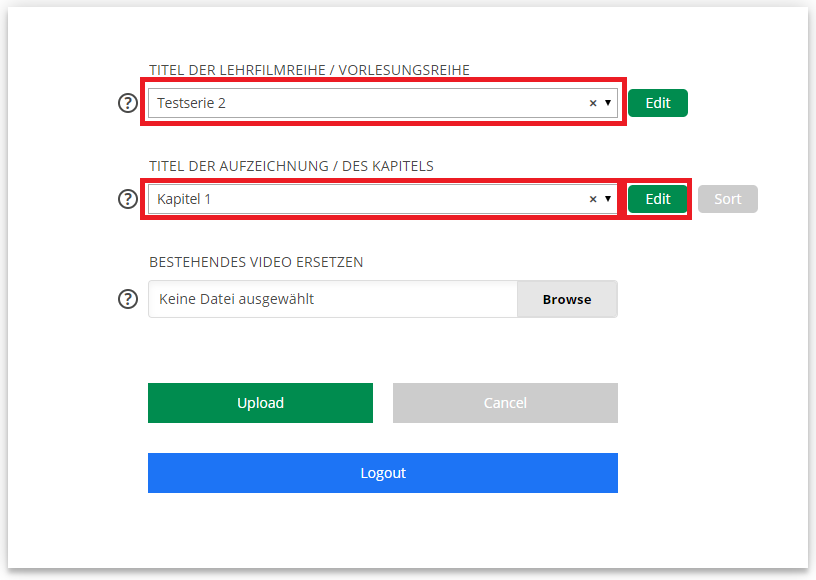Click Browse to choose a video file
This screenshot has width=816, height=580.
pos(567,299)
